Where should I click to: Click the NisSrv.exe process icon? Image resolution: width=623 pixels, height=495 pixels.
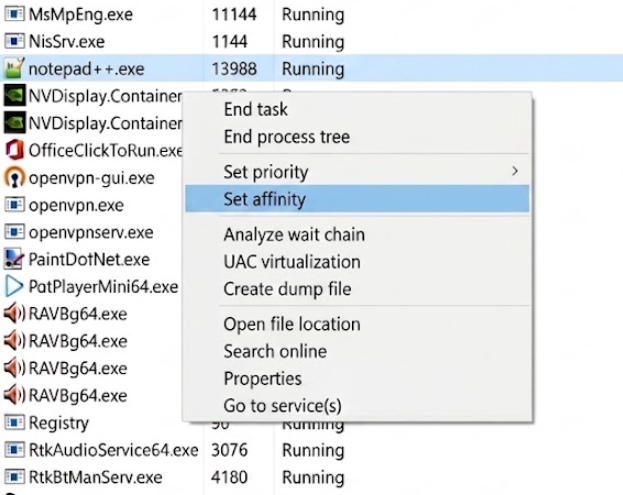tap(14, 41)
